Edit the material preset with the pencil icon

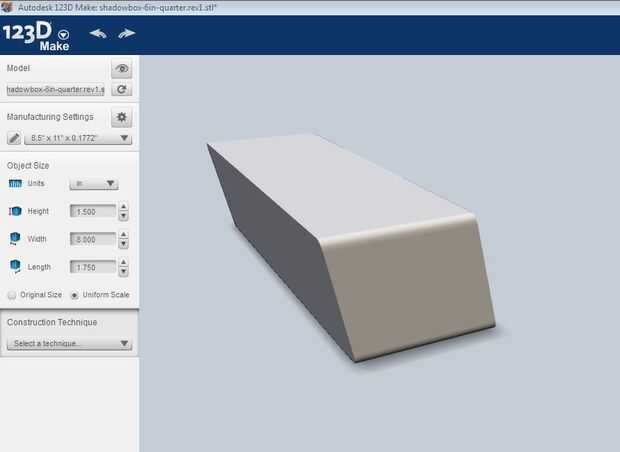click(14, 138)
